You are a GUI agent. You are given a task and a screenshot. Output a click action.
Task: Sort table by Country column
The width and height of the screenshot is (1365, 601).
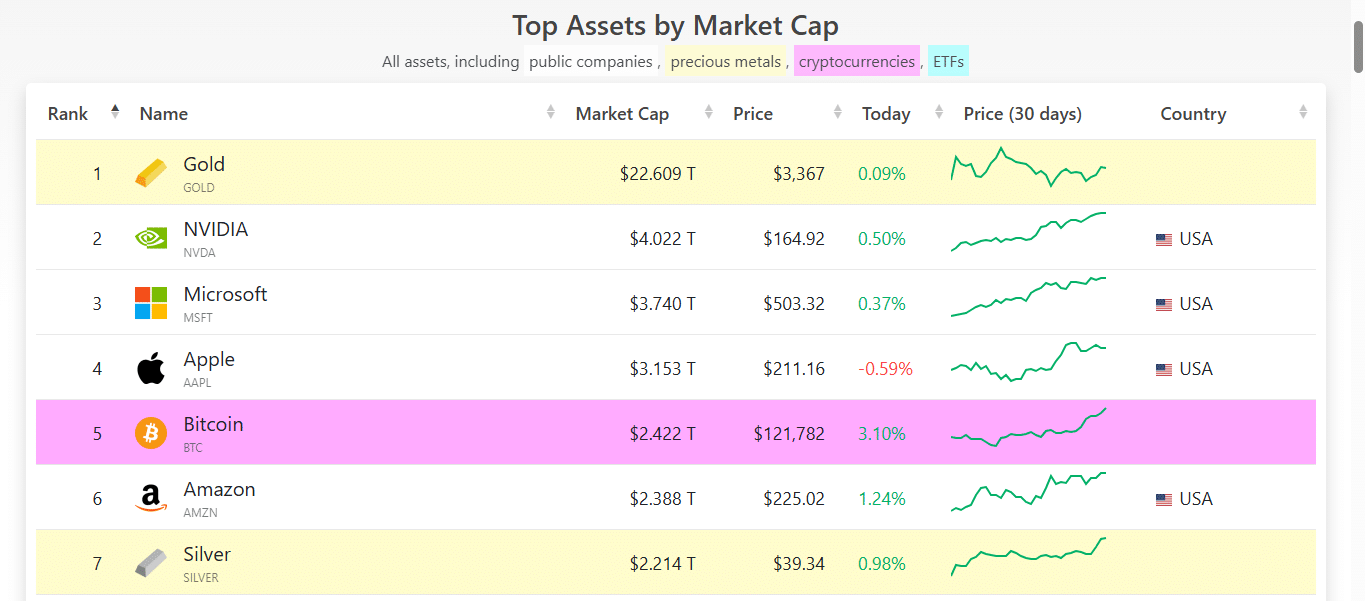(x=1193, y=114)
